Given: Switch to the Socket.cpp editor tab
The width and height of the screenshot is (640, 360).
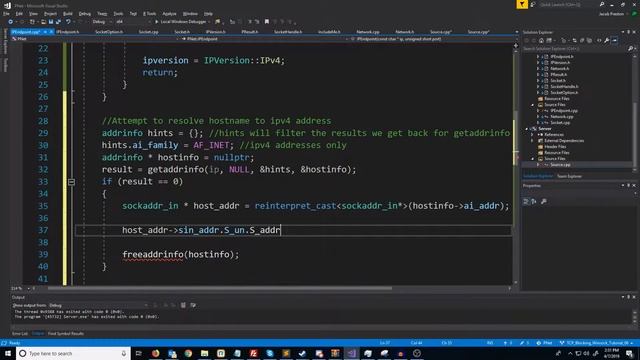Looking at the screenshot, I should 148,31.
